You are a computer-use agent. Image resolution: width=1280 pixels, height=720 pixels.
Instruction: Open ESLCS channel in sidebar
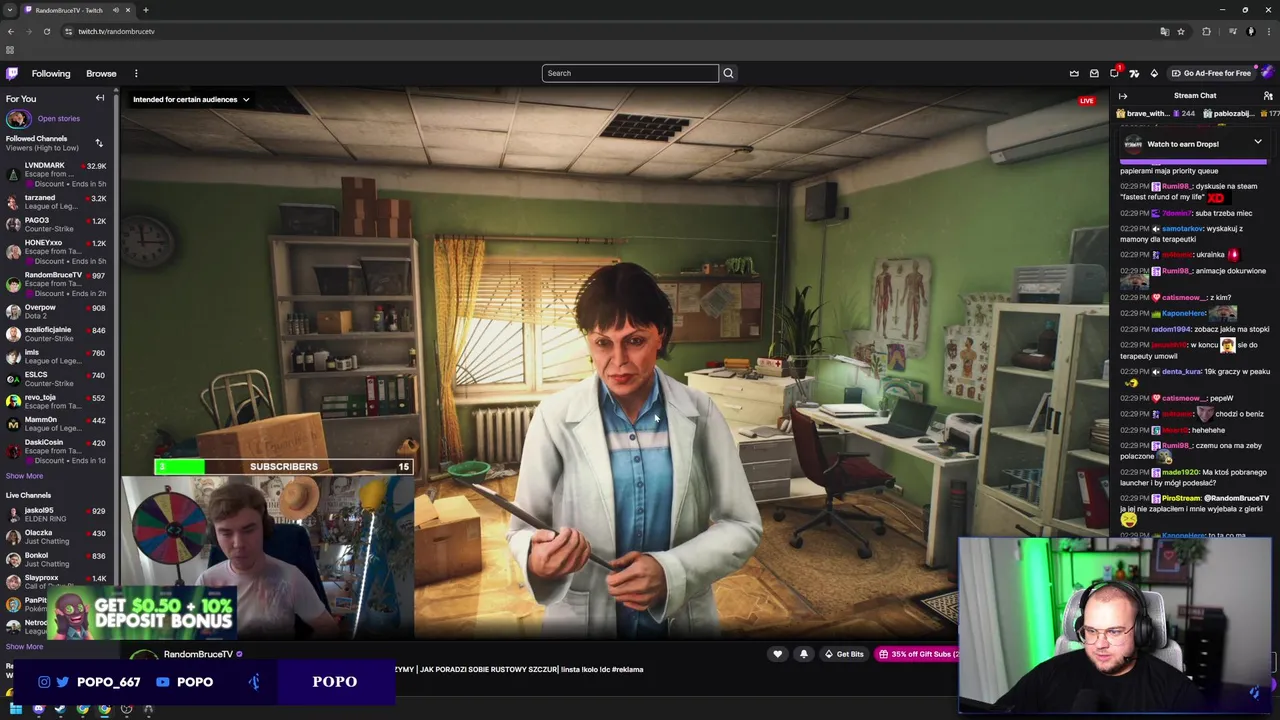pos(56,379)
